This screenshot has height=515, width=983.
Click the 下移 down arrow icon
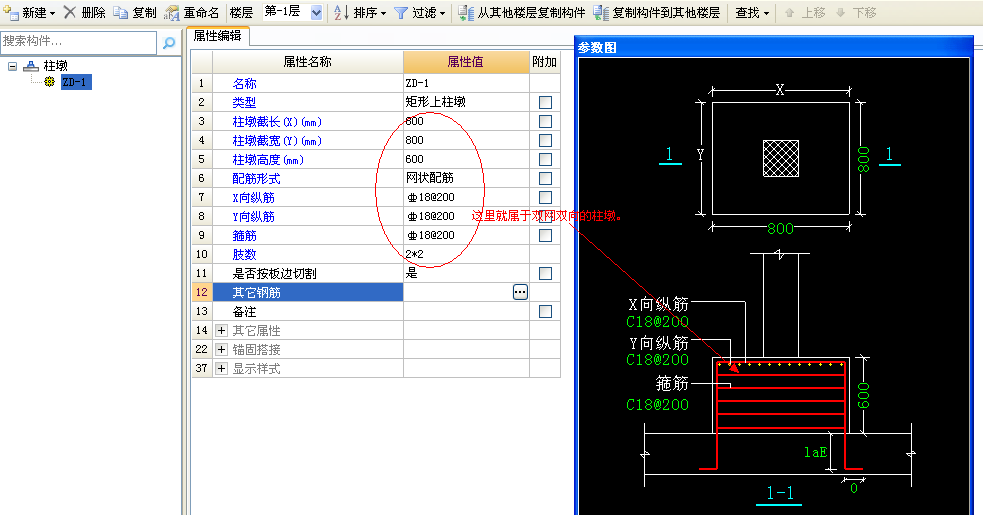pyautogui.click(x=841, y=13)
